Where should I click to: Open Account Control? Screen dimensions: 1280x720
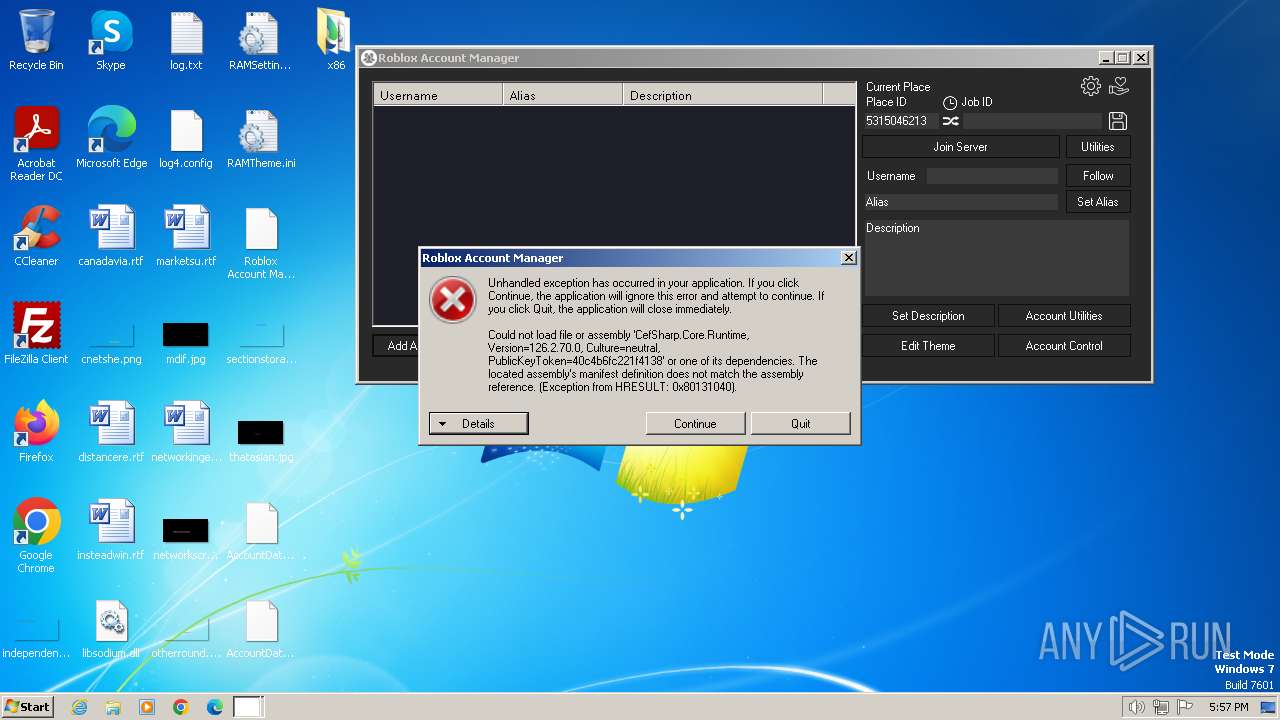point(1064,346)
